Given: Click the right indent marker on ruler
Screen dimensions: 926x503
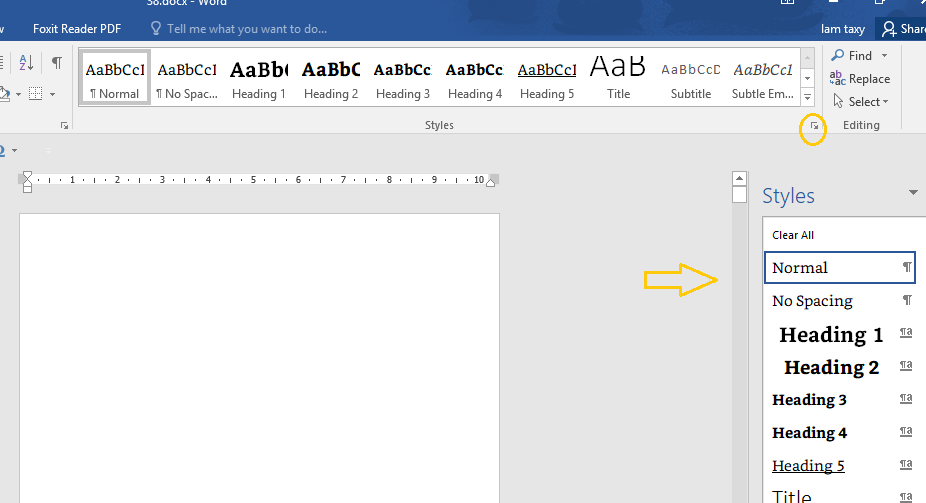Looking at the screenshot, I should click(x=490, y=182).
